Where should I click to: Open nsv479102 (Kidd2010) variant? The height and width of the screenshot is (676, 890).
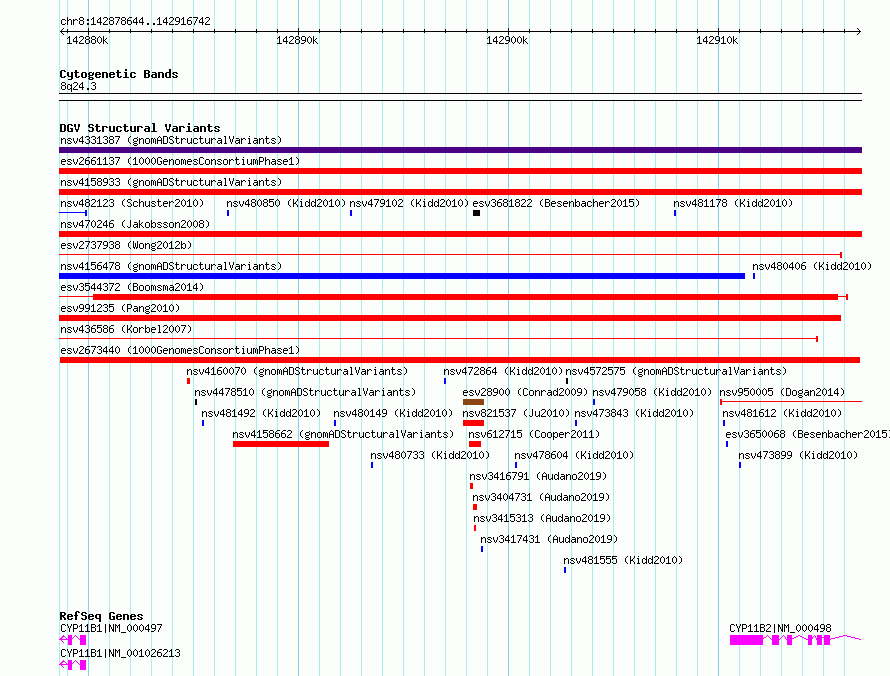(x=409, y=203)
